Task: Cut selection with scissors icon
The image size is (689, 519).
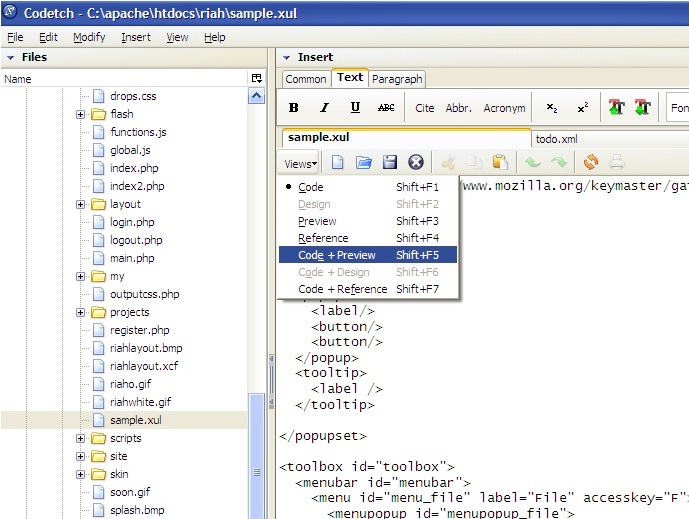Action: point(448,163)
